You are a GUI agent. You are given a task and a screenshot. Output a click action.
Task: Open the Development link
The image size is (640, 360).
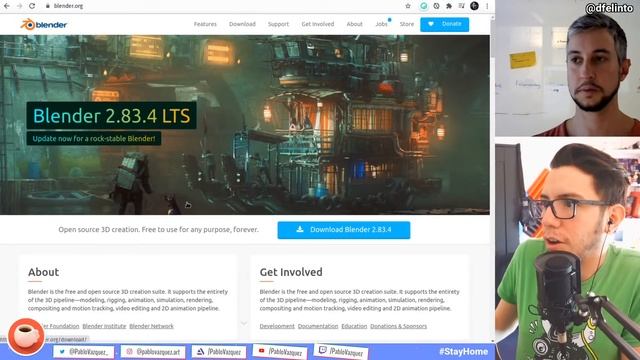(277, 326)
